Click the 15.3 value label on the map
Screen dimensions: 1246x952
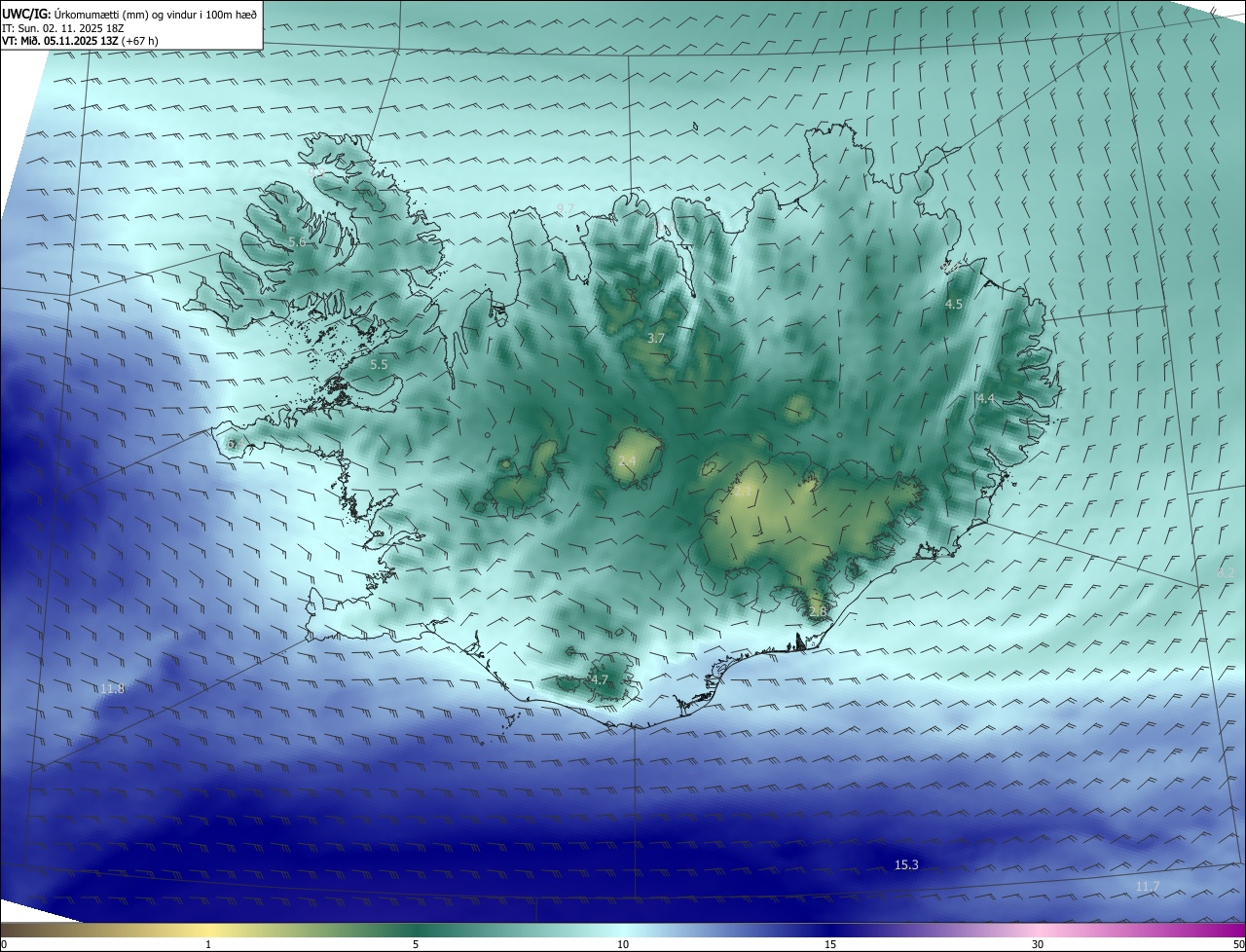coord(906,864)
